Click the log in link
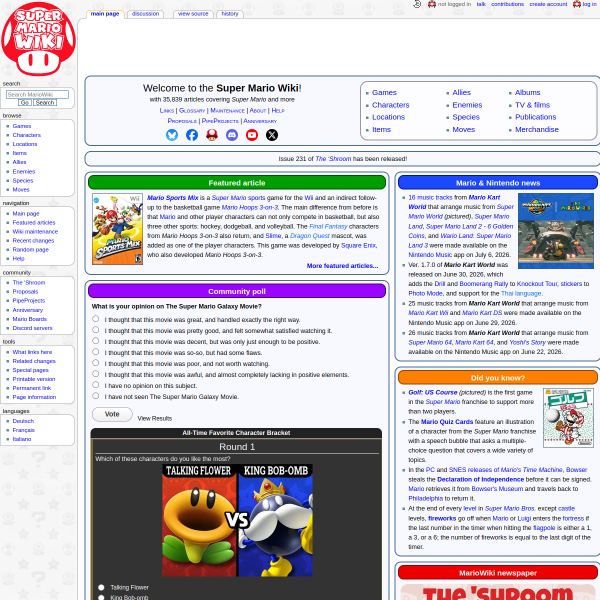The image size is (600, 600). (589, 4)
